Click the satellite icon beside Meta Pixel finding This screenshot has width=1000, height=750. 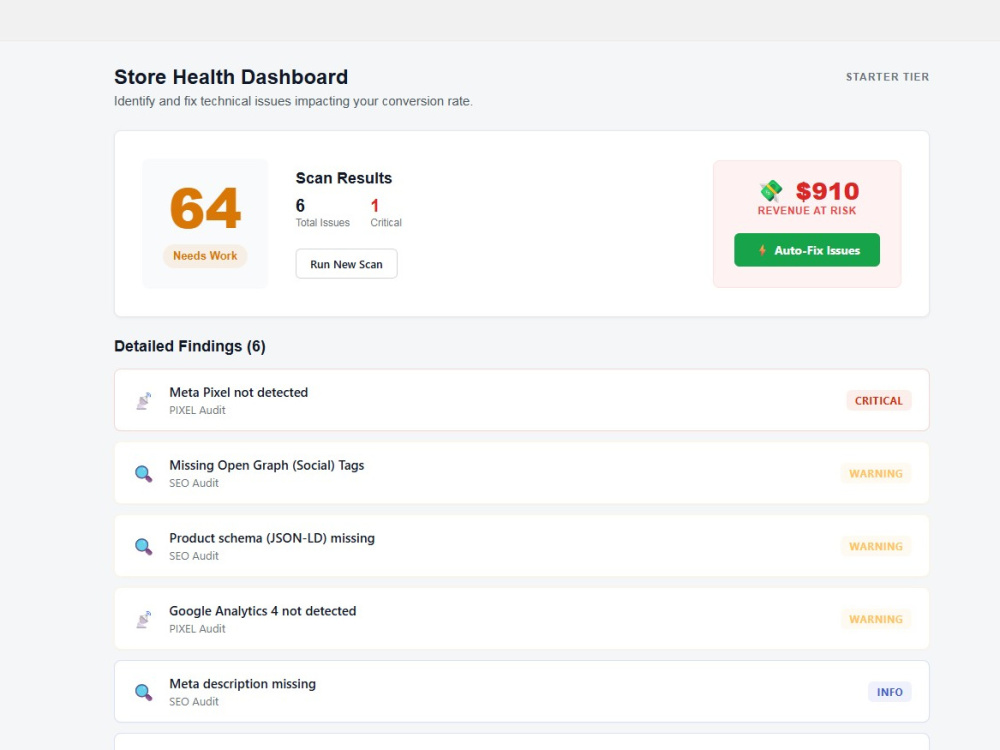pos(143,401)
